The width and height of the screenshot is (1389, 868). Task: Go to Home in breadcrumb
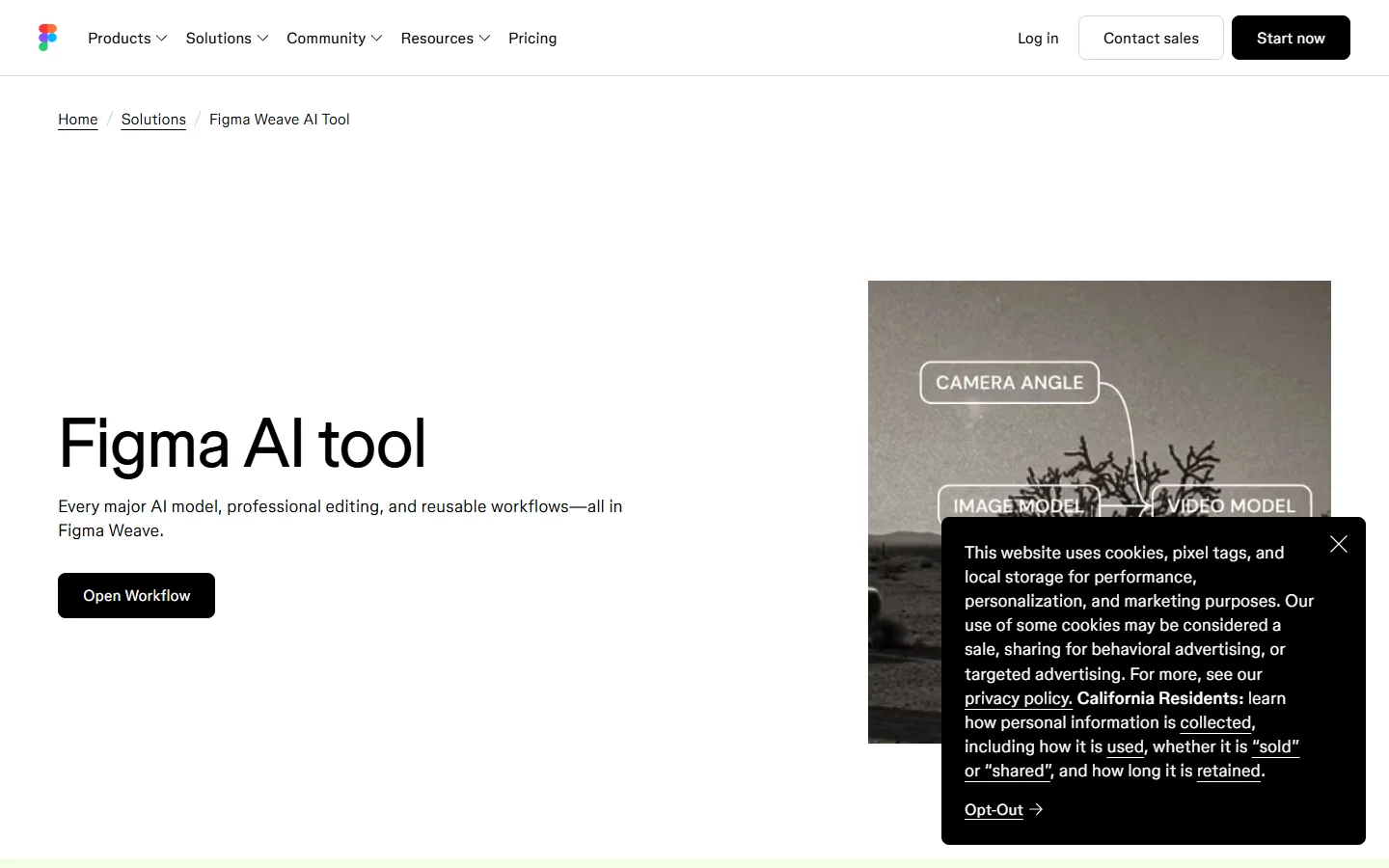(x=78, y=120)
